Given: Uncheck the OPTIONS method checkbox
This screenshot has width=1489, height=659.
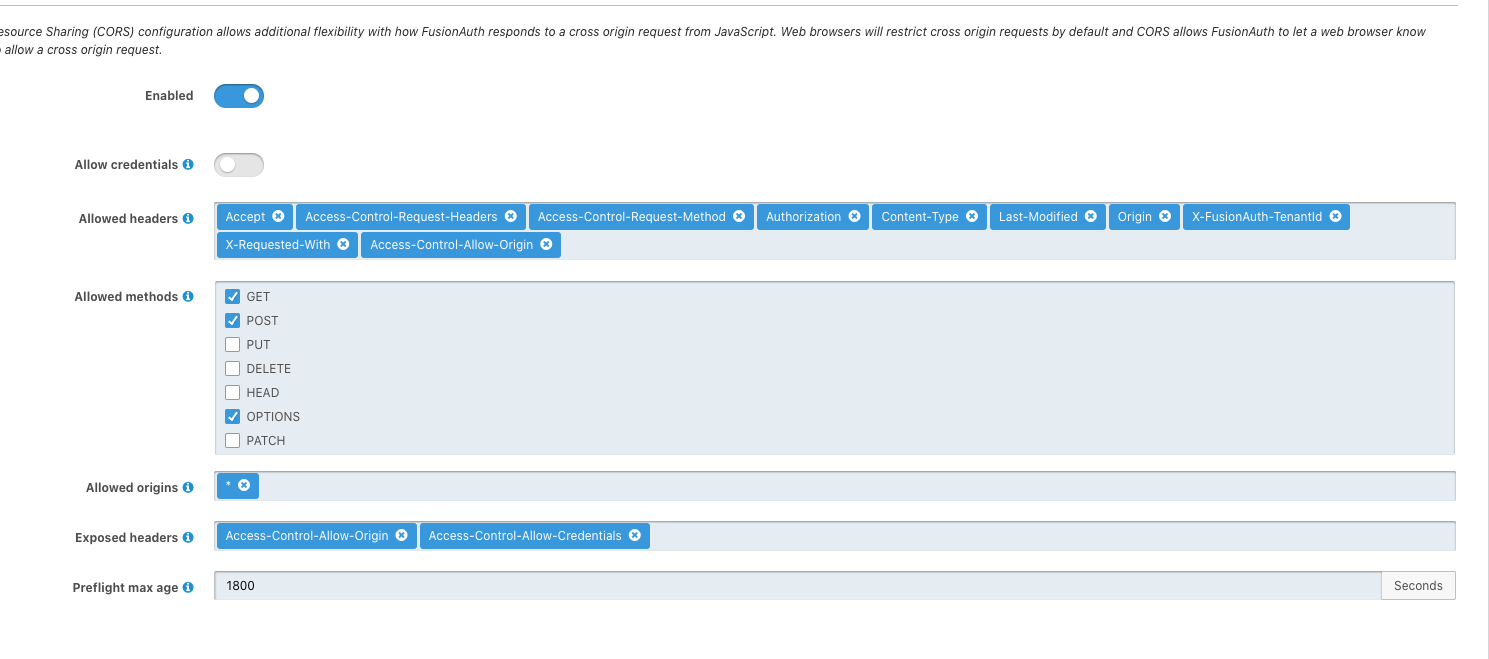Looking at the screenshot, I should [x=233, y=417].
